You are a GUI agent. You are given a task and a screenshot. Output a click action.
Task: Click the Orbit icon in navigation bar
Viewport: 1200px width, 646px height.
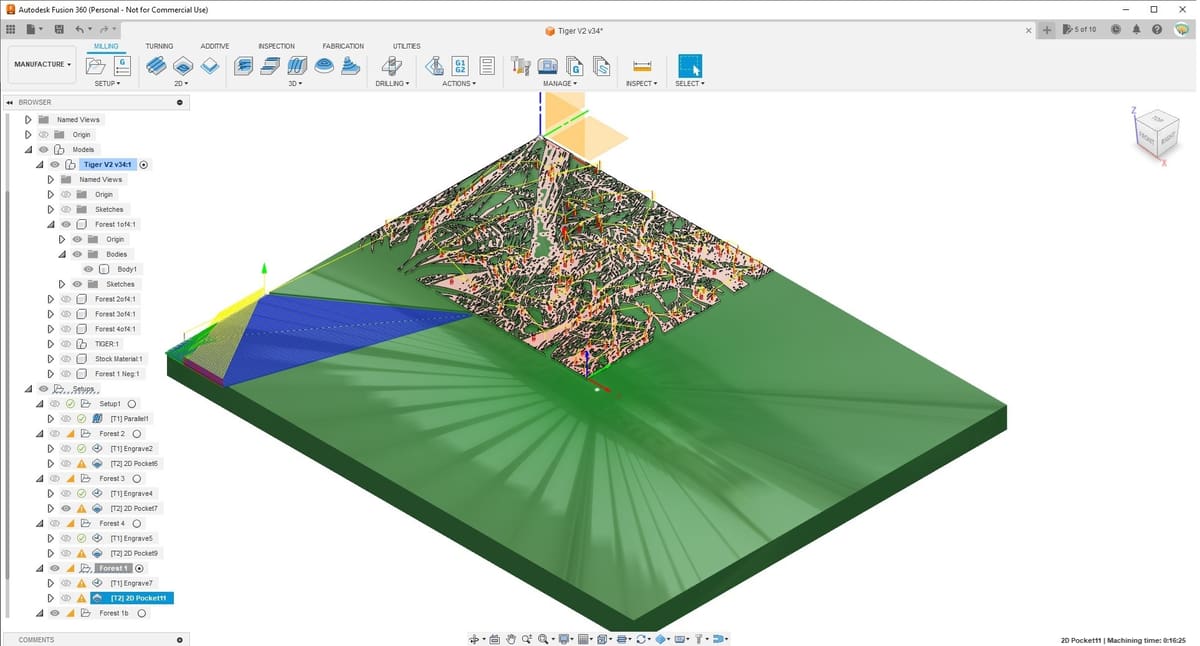[x=474, y=639]
